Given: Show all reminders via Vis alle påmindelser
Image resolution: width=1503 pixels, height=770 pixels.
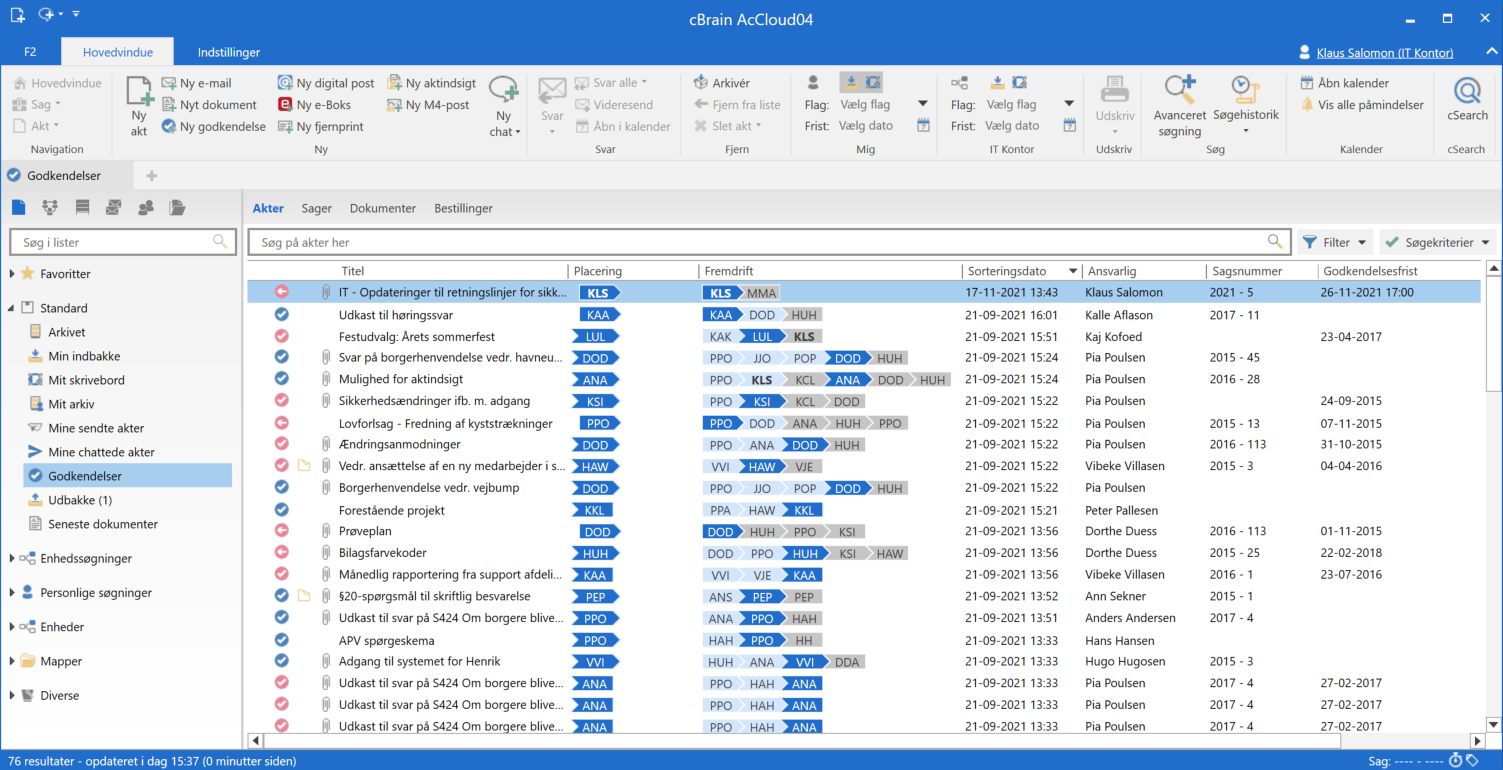Looking at the screenshot, I should click(x=1361, y=105).
